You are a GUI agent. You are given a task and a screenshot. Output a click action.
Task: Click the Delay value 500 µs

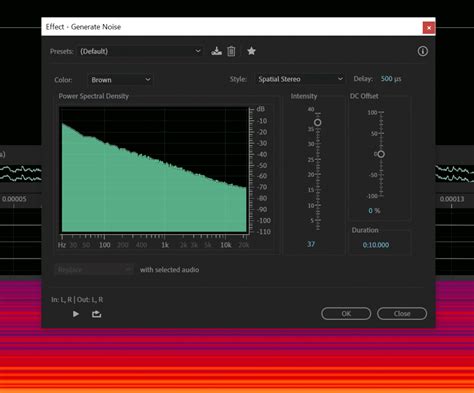[x=391, y=79]
